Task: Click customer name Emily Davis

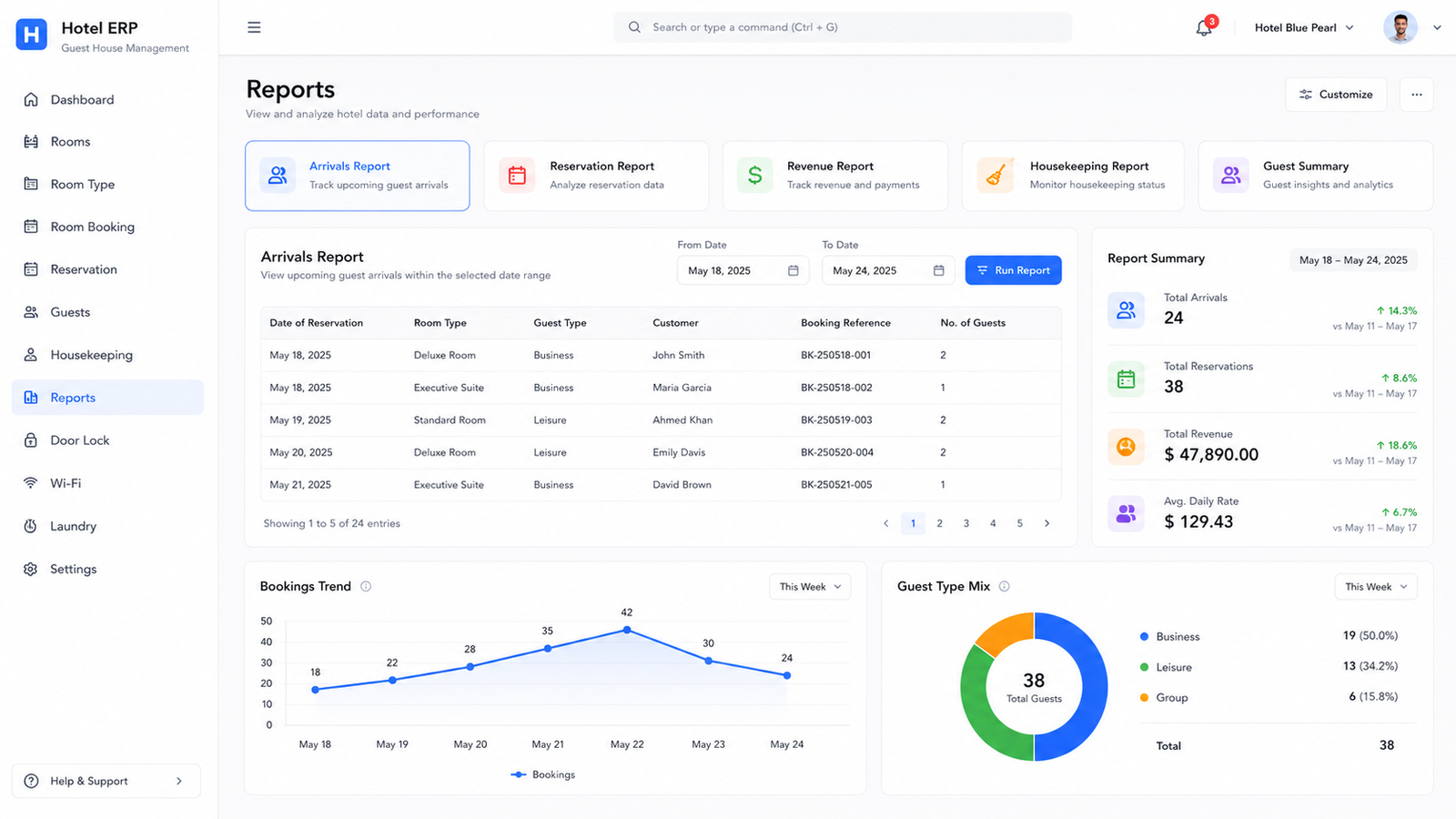Action: pos(679,452)
